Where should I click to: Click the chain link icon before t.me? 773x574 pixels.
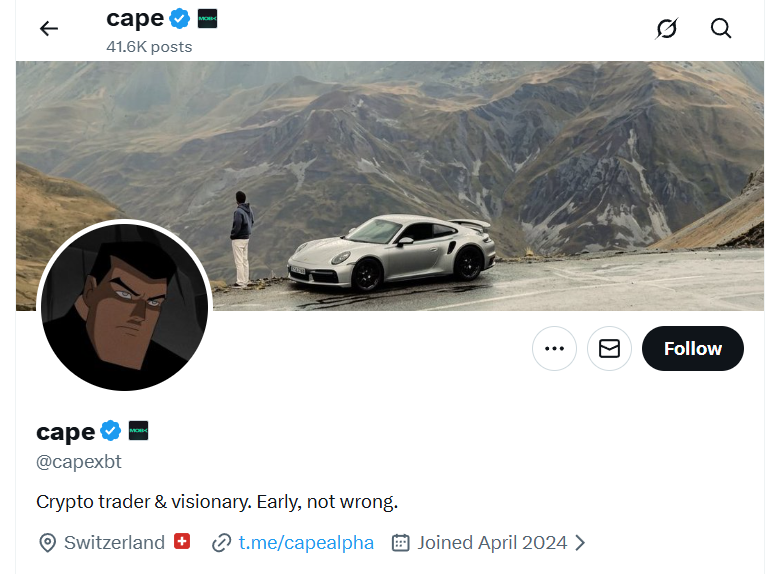[222, 543]
